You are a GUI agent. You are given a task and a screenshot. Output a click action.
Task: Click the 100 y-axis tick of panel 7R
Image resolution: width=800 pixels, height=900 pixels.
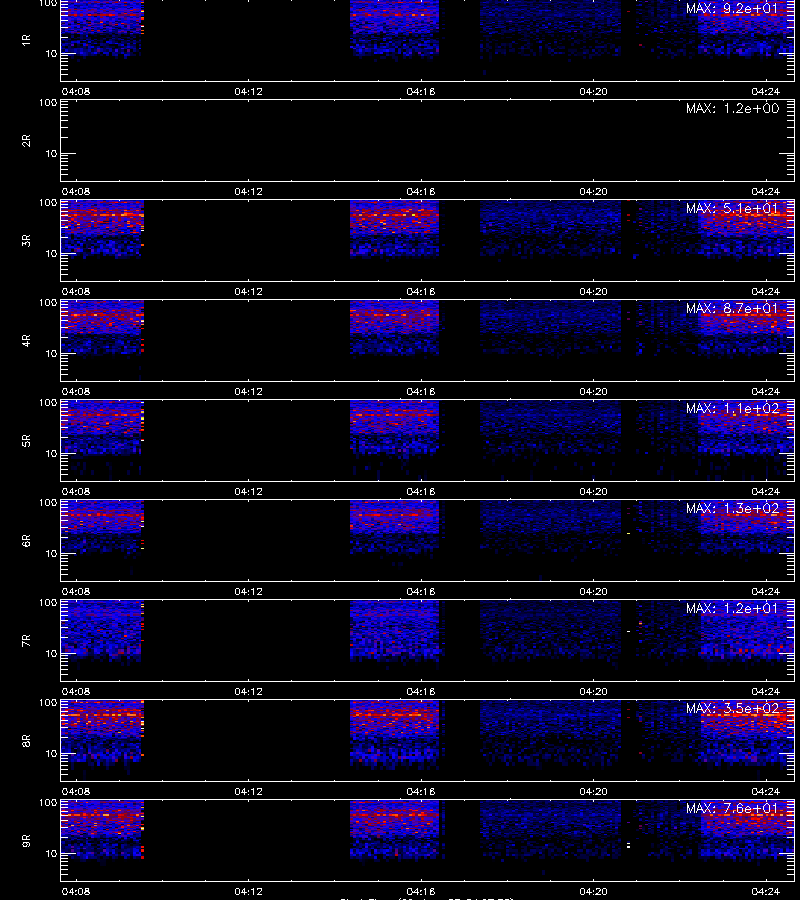(48, 603)
